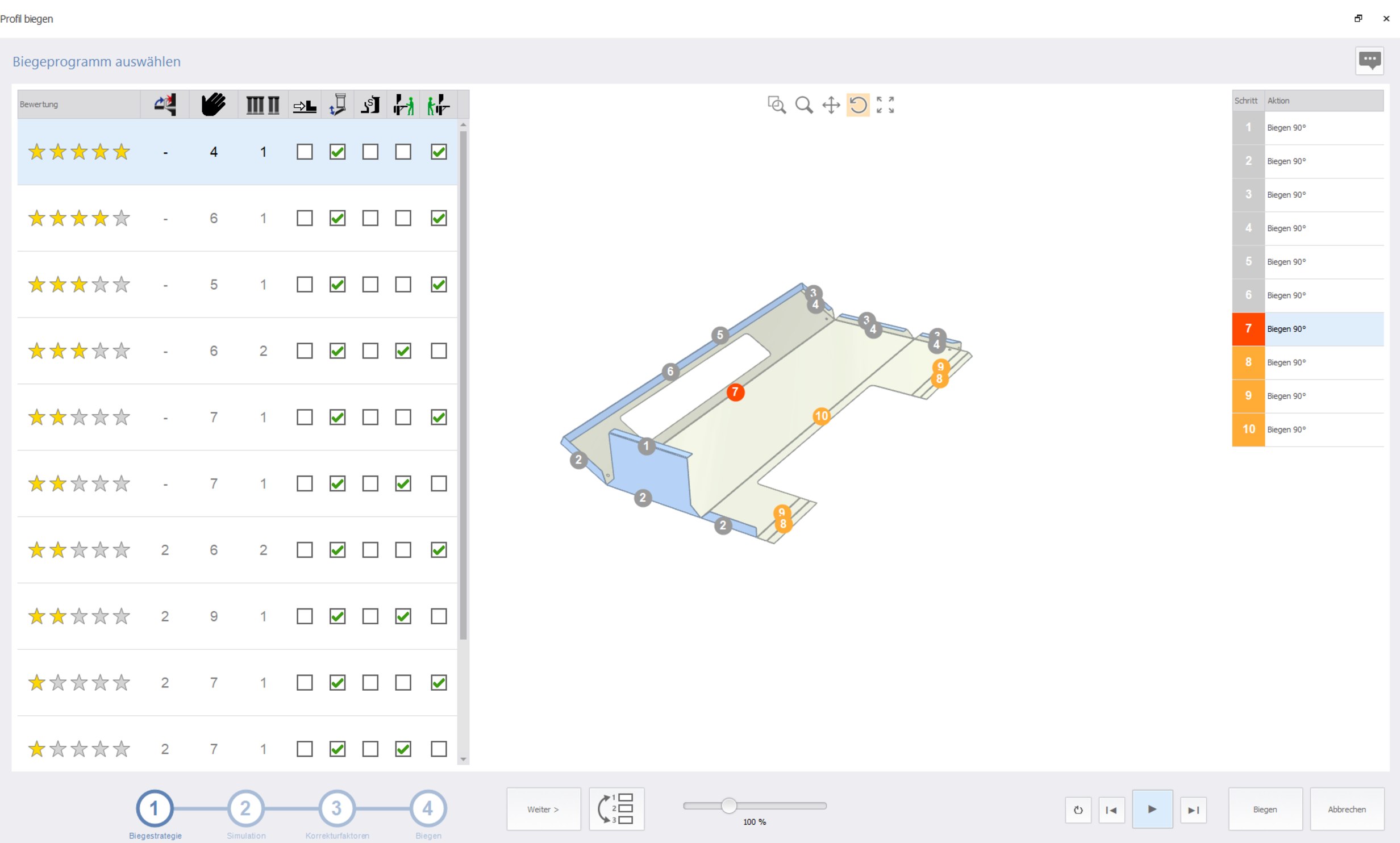This screenshot has height=843, width=1400.
Task: Toggle the rotate view tool
Action: pyautogui.click(x=858, y=105)
